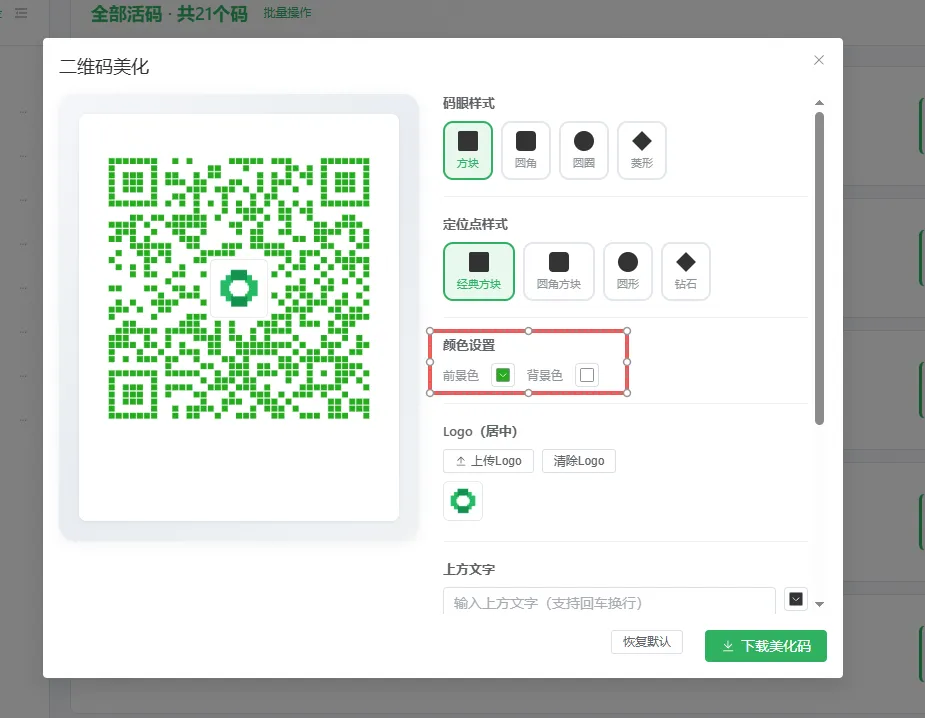Click the 定位点样式 section heading
This screenshot has width=925, height=718.
pos(475,224)
